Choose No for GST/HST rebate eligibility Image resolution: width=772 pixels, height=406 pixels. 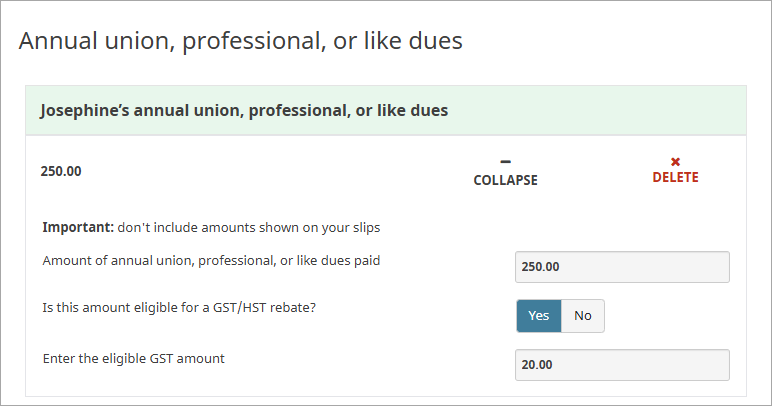[x=583, y=316]
